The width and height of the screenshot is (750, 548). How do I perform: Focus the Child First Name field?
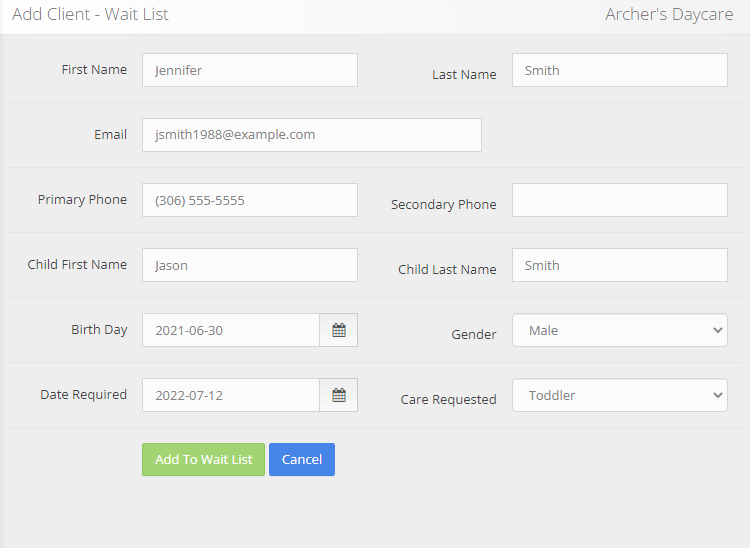(249, 265)
